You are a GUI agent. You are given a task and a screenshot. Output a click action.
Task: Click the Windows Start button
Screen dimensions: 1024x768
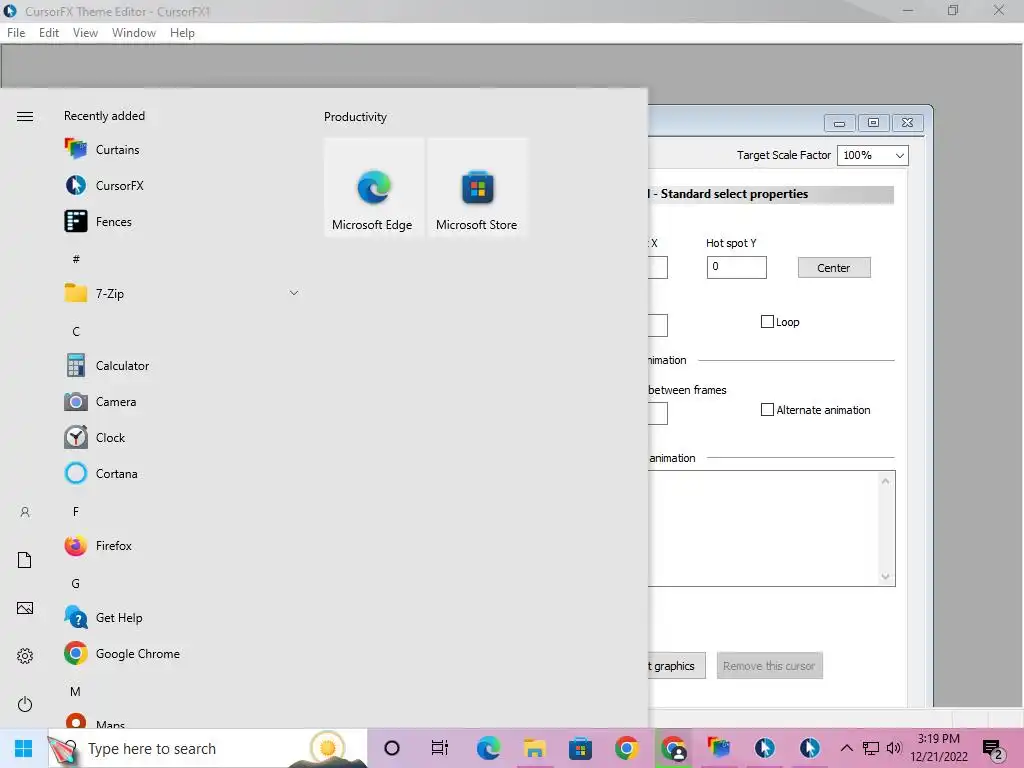(x=24, y=748)
